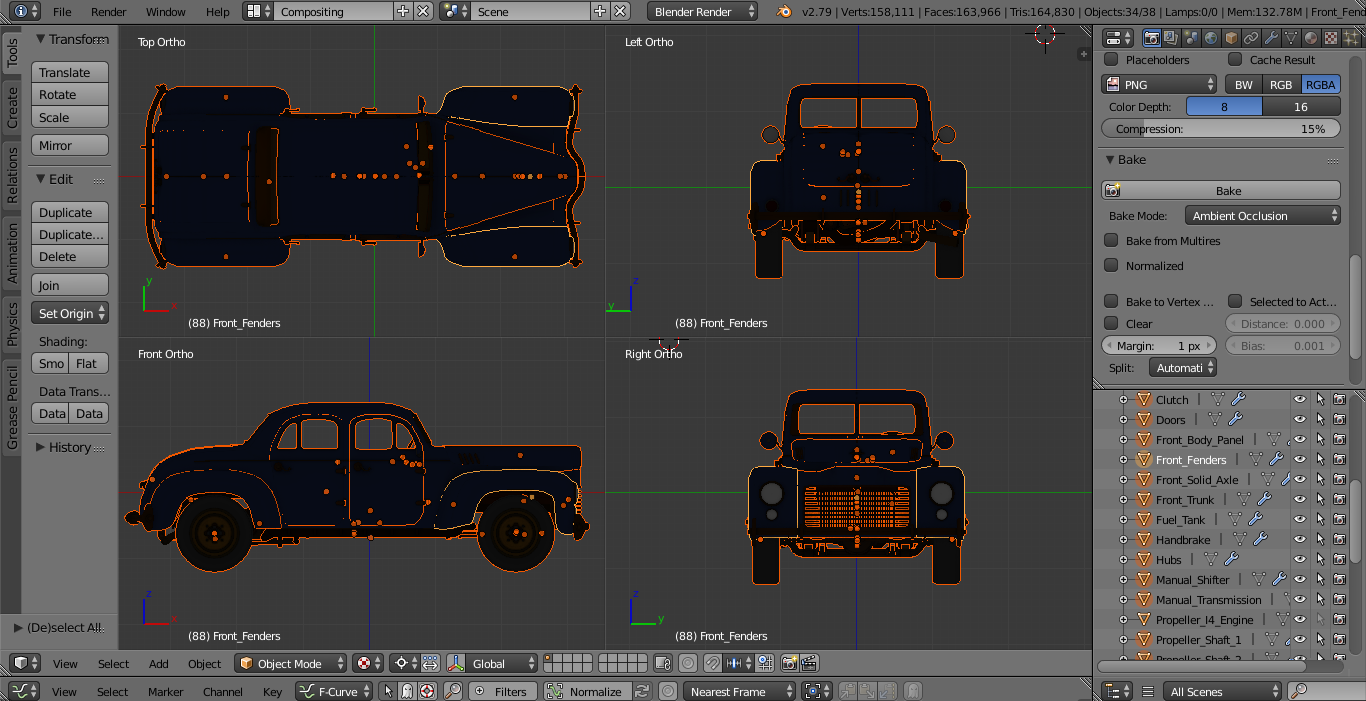Toggle proportional editing icon in 3D header
The width and height of the screenshot is (1366, 701).
[689, 663]
